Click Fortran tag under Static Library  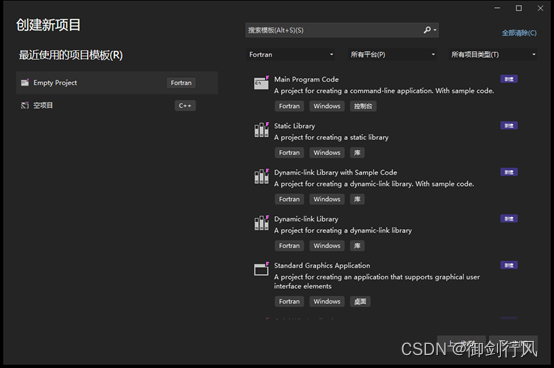coord(289,153)
